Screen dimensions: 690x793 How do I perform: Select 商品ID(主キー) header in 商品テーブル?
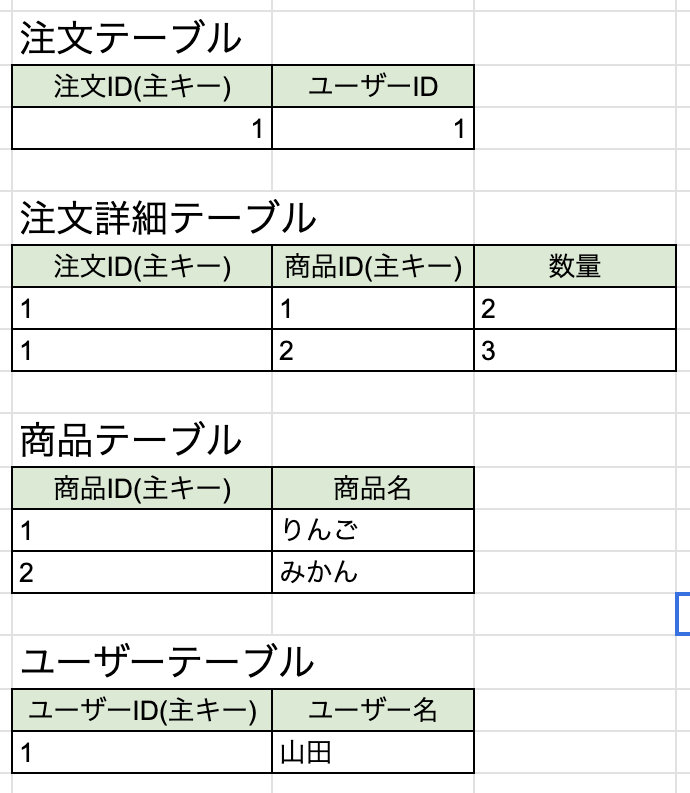(x=142, y=488)
